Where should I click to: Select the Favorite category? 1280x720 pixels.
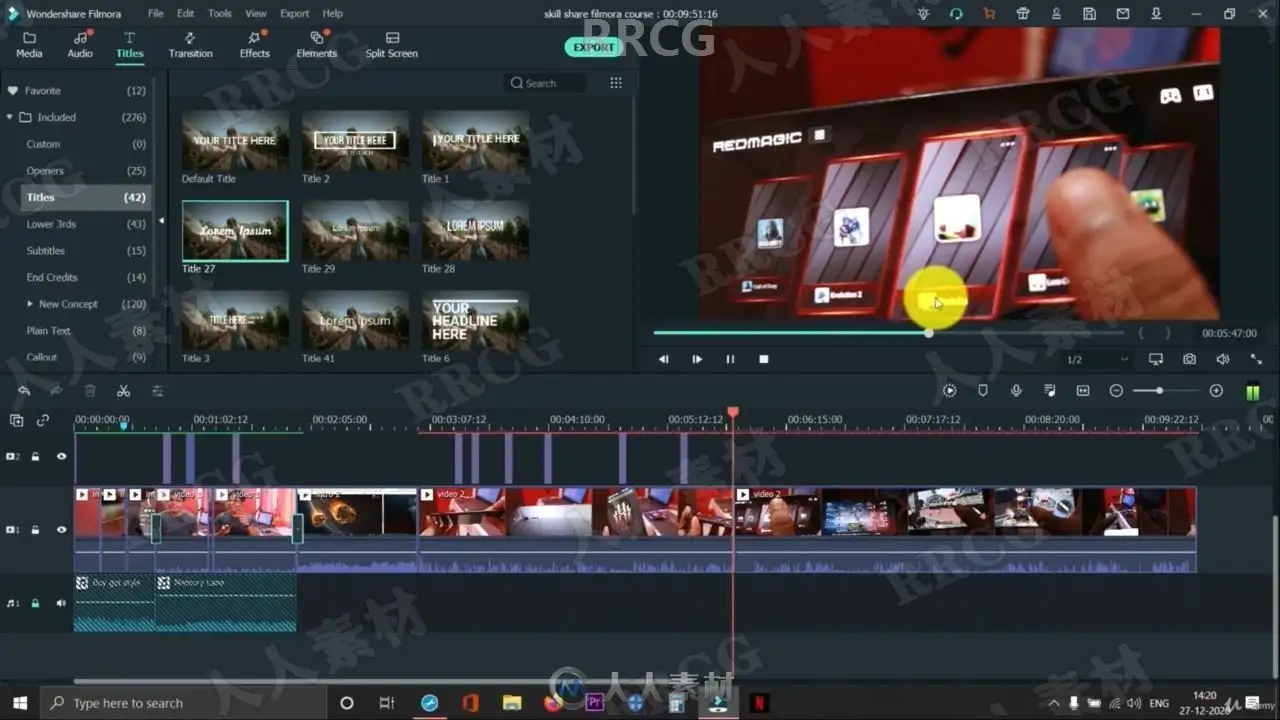coord(76,91)
